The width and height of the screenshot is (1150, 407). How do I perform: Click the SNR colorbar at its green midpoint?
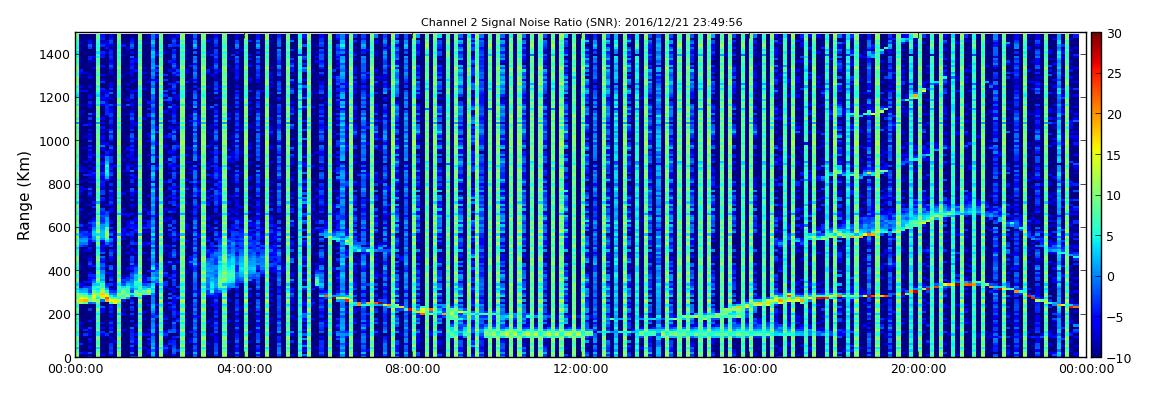[x=1096, y=195]
